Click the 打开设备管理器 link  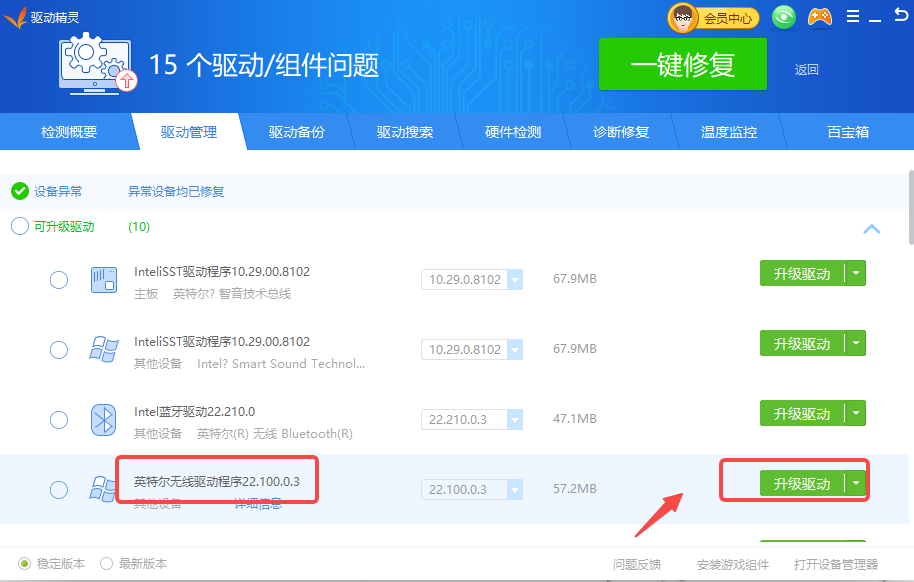(x=835, y=565)
